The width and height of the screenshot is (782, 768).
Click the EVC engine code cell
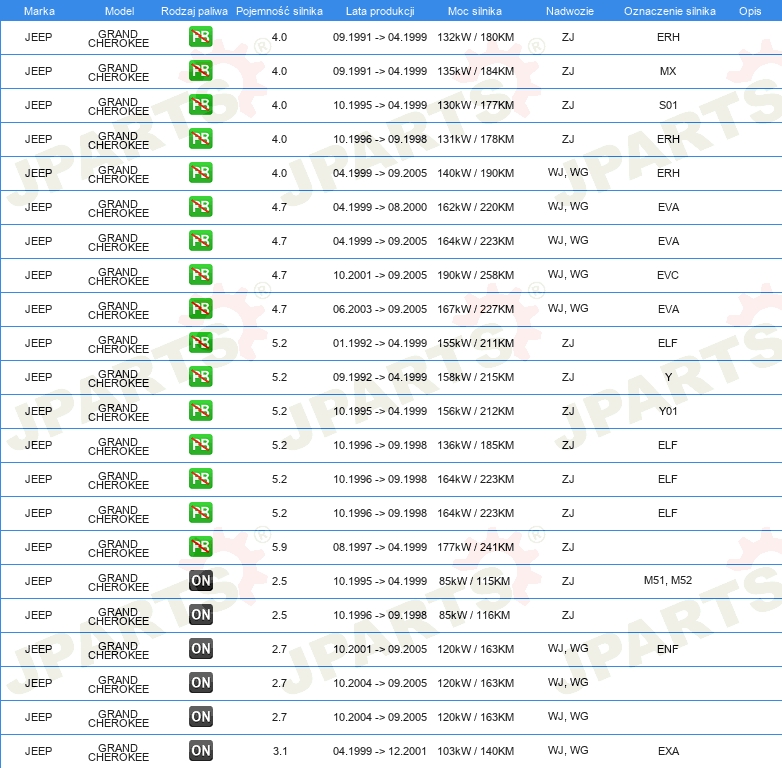coord(668,275)
